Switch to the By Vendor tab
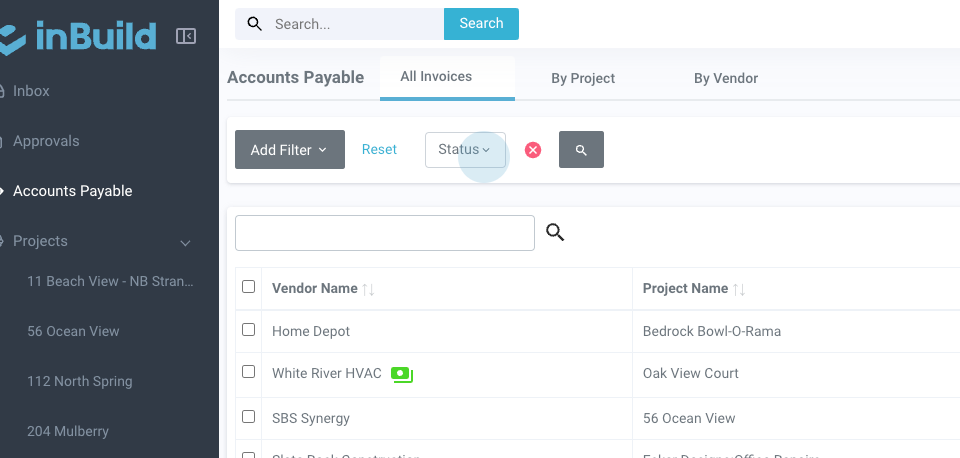960x458 pixels. click(x=726, y=78)
